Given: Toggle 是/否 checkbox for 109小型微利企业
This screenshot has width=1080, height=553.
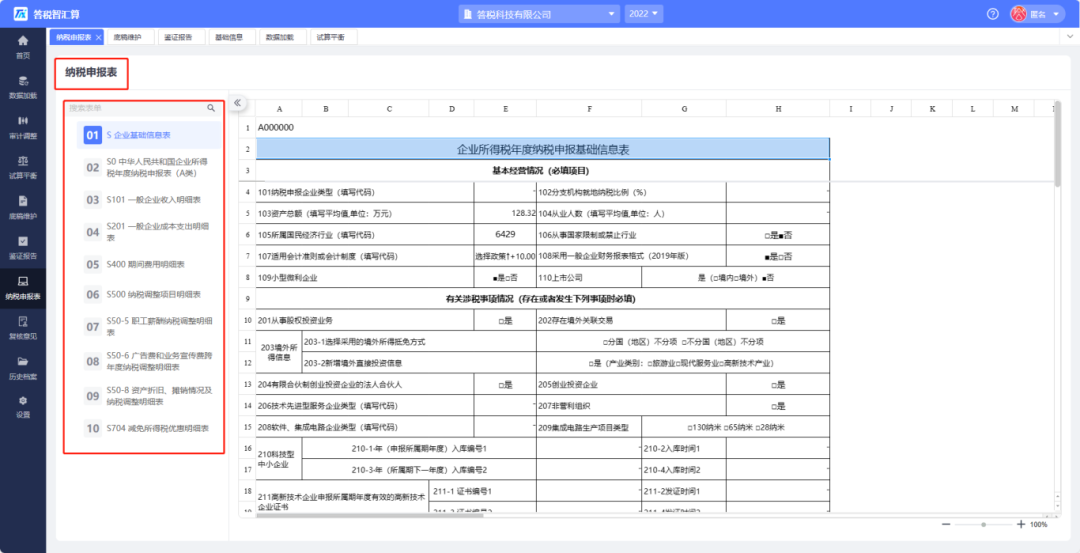Looking at the screenshot, I should pos(505,278).
